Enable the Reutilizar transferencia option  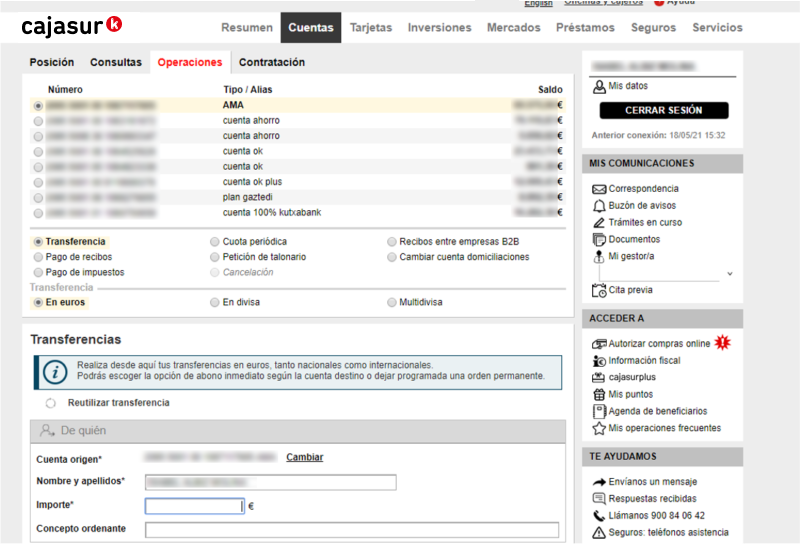click(x=51, y=403)
